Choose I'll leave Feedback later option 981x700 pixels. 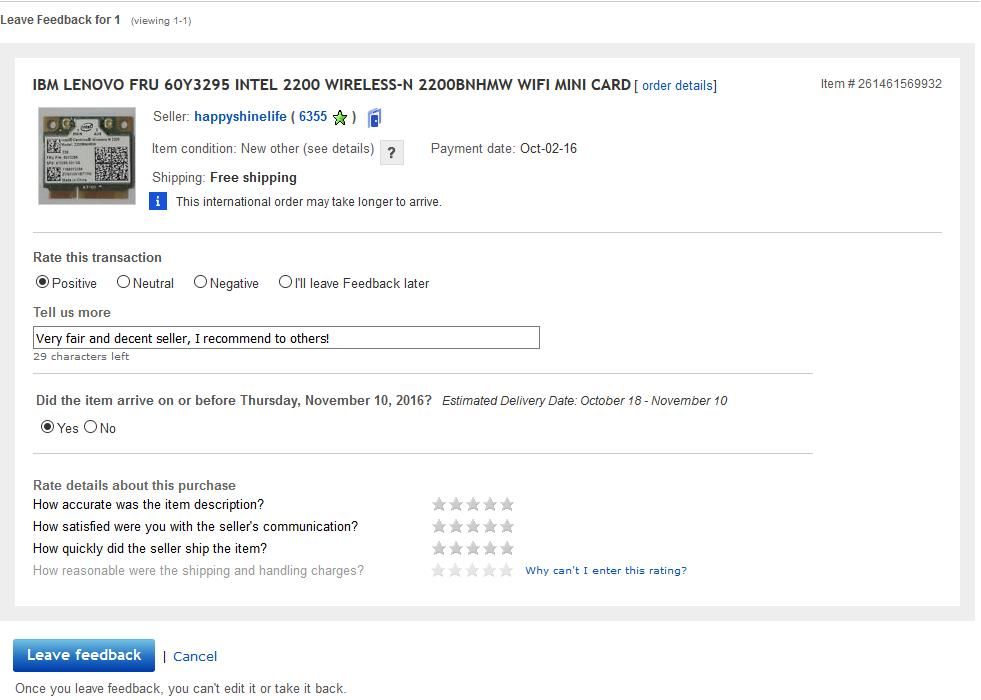pos(285,283)
